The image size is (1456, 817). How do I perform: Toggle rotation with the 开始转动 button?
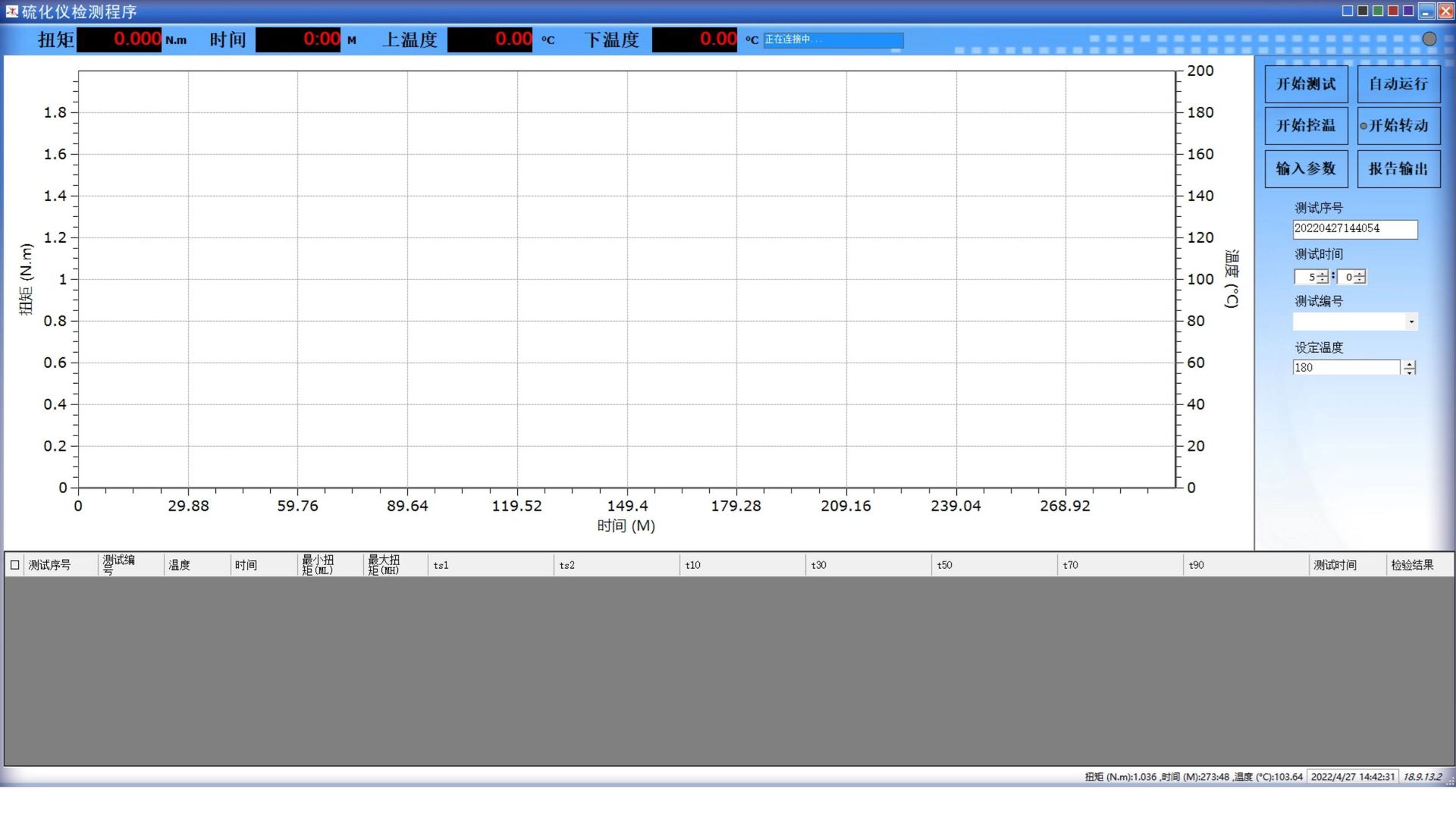tap(1398, 126)
